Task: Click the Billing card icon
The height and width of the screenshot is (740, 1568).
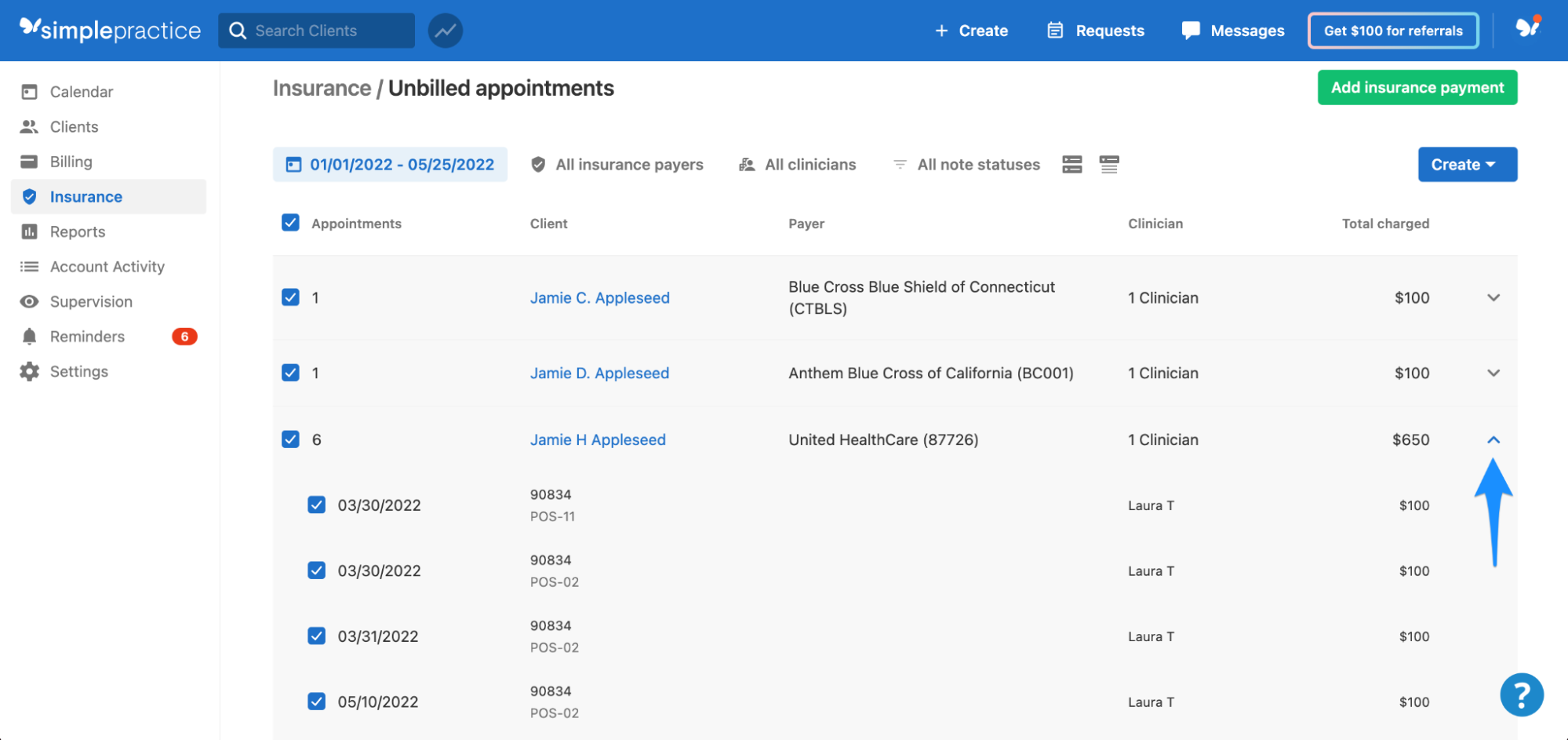Action: pyautogui.click(x=29, y=162)
